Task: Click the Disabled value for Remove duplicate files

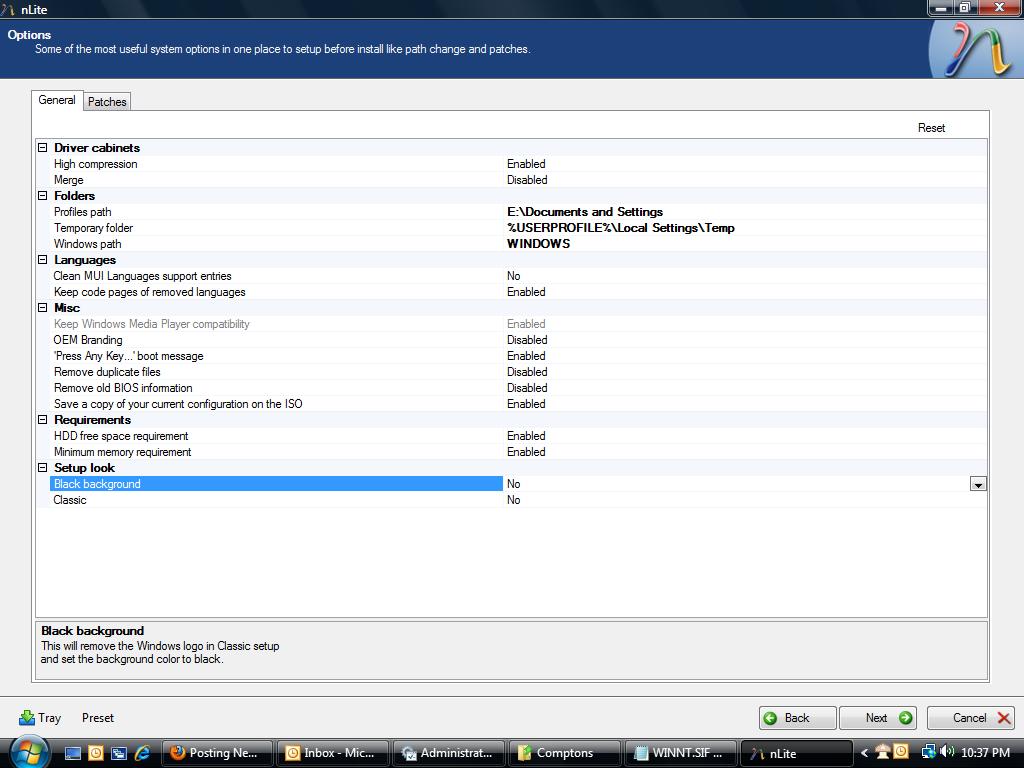Action: pos(527,372)
